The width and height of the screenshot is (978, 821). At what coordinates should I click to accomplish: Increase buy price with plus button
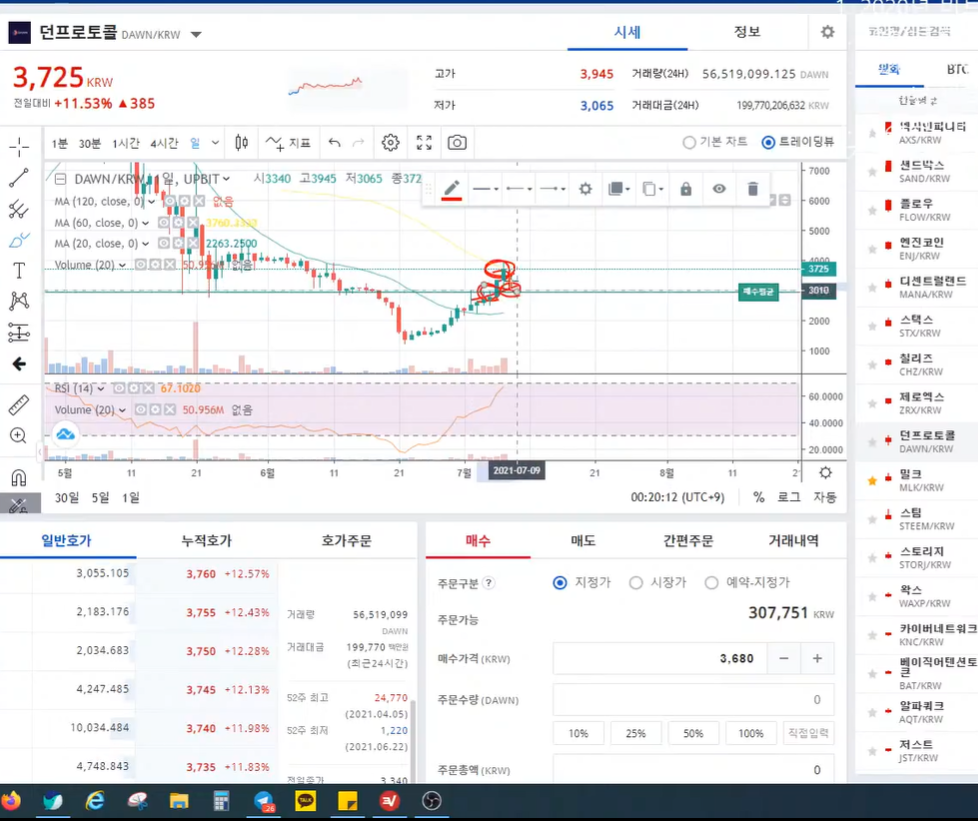817,658
